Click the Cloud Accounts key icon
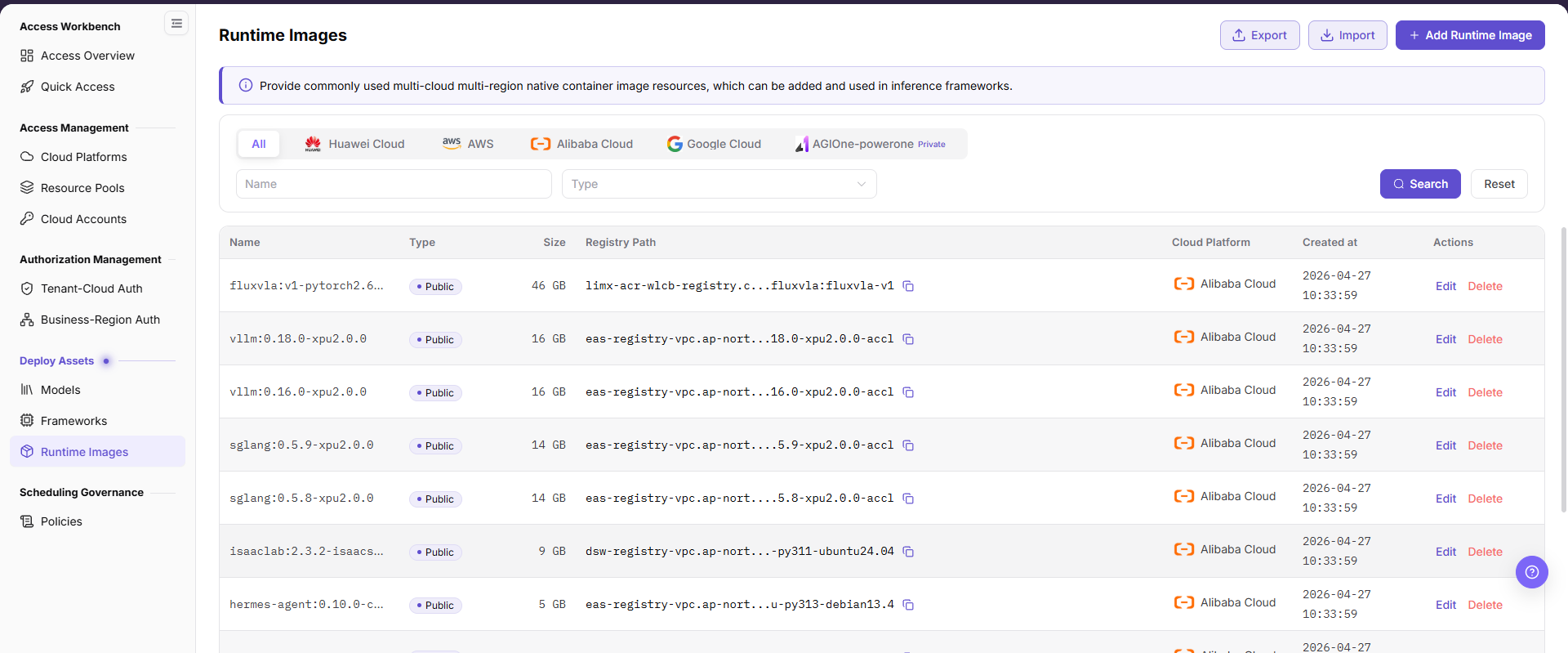The width and height of the screenshot is (1568, 653). pyautogui.click(x=27, y=219)
